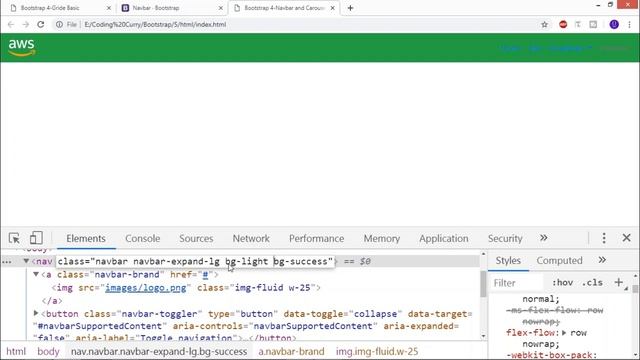Select nav.navbar breadcrumb item
This screenshot has width=640, height=360.
[159, 351]
